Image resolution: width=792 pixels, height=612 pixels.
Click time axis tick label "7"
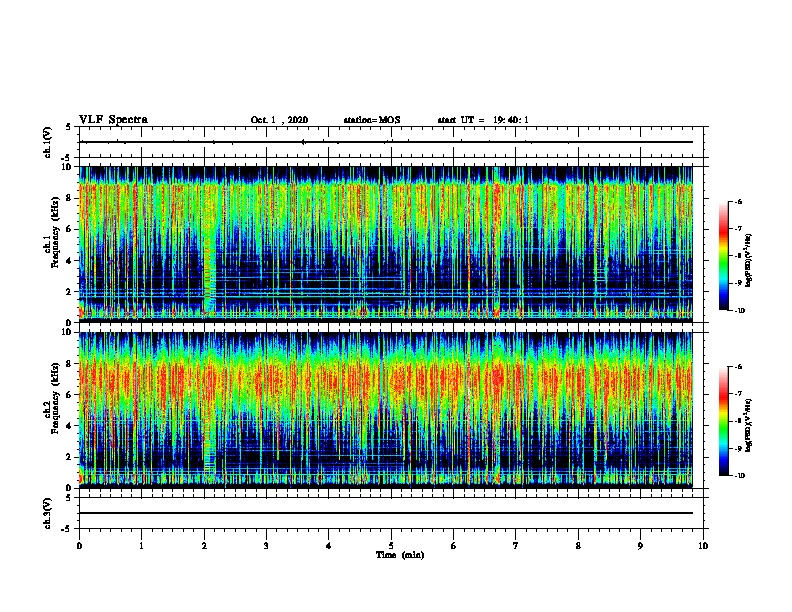[516, 546]
